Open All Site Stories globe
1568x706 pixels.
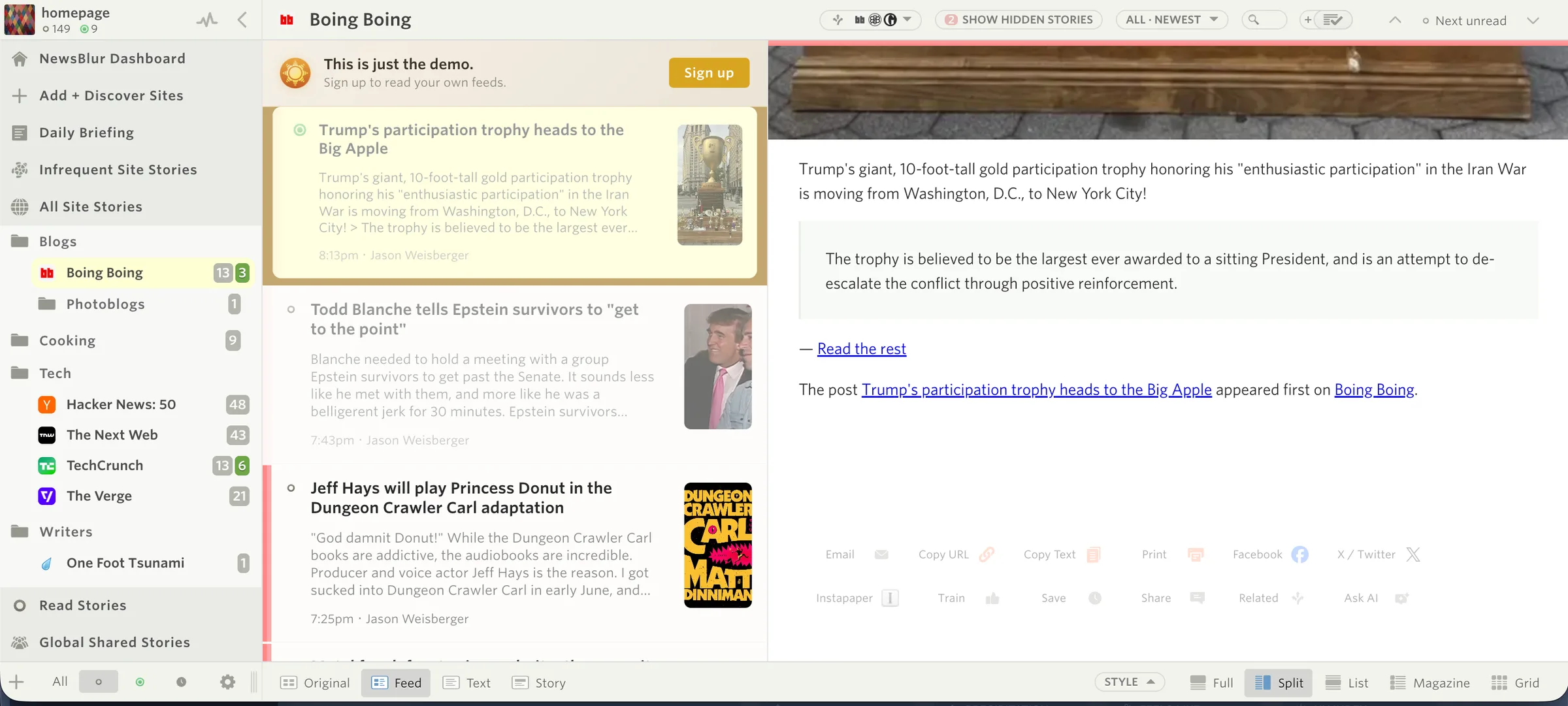pyautogui.click(x=20, y=206)
